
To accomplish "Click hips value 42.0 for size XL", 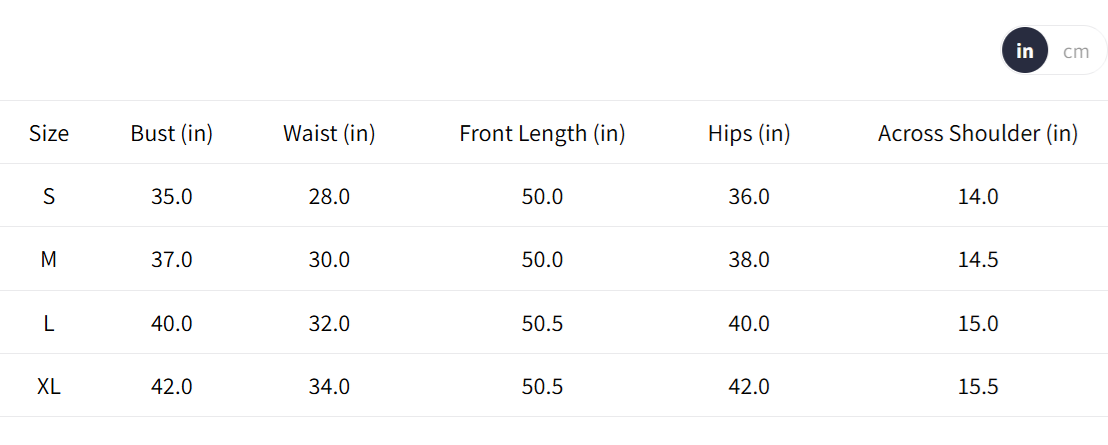I will [749, 386].
